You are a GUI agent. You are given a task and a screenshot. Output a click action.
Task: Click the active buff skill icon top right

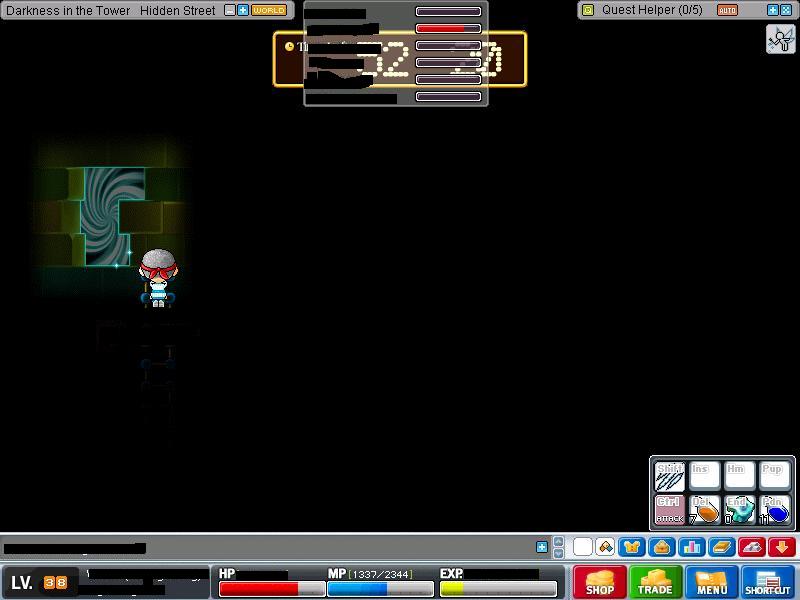click(x=781, y=39)
